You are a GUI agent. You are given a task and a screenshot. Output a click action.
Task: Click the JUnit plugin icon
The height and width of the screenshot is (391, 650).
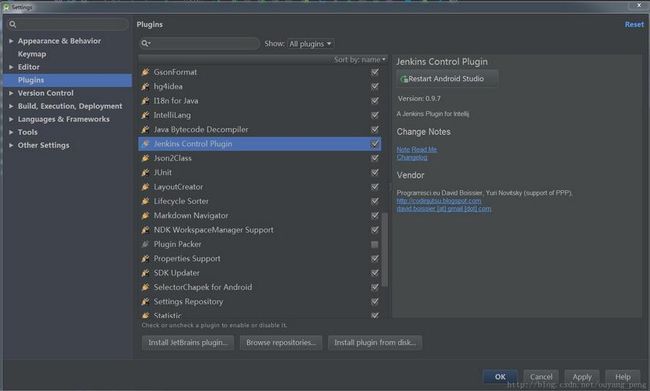coord(146,172)
